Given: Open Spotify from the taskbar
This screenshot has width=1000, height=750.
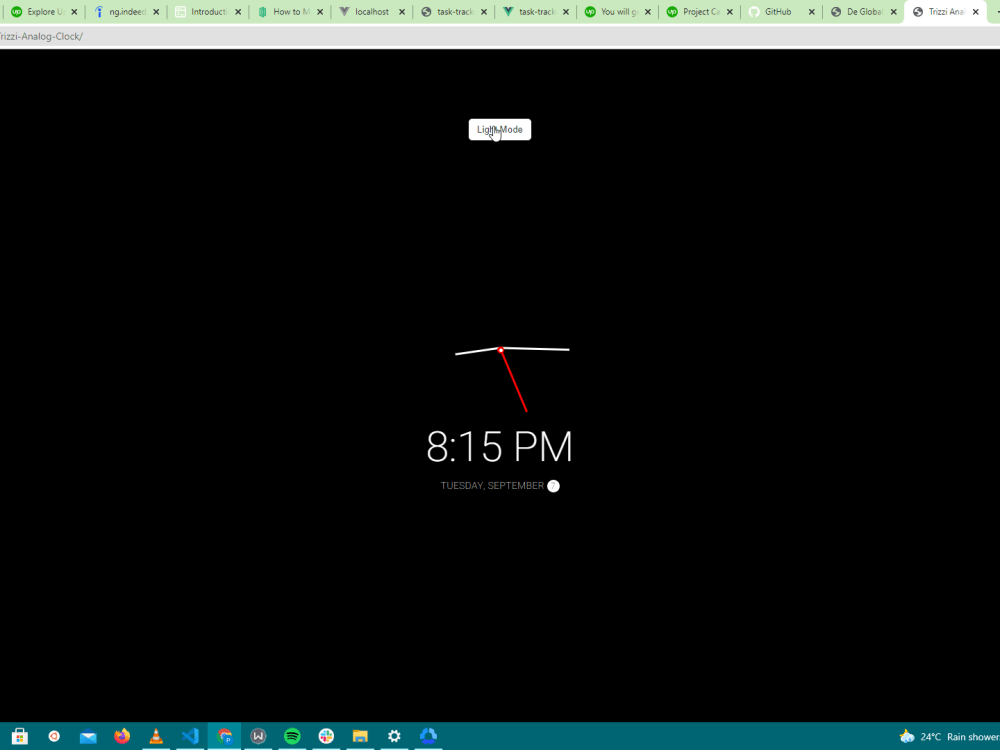Looking at the screenshot, I should [292, 736].
